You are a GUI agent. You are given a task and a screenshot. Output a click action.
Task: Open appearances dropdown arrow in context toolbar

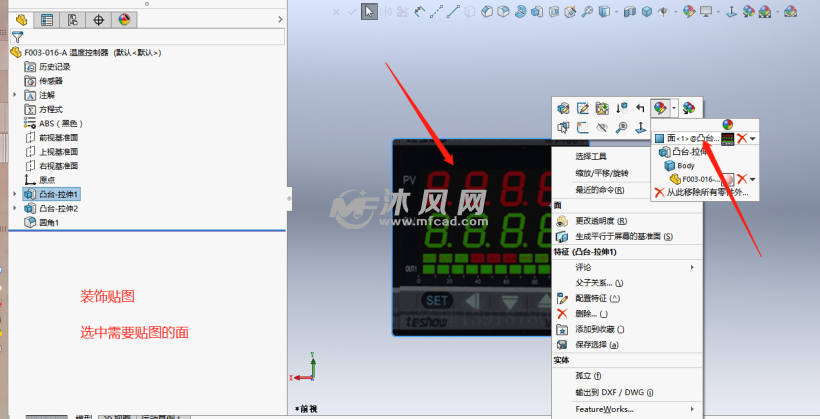tap(674, 108)
